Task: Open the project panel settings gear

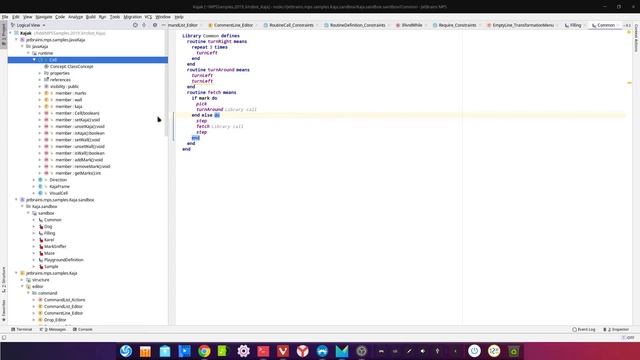Action: [155, 25]
